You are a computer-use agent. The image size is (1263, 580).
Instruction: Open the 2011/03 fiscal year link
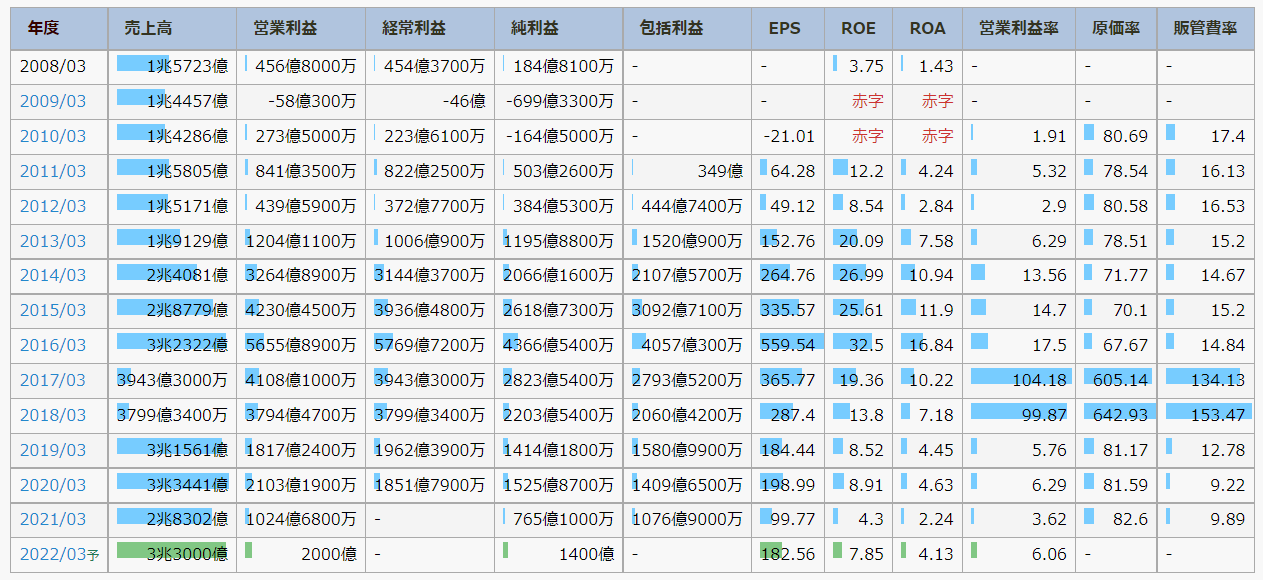tap(53, 171)
